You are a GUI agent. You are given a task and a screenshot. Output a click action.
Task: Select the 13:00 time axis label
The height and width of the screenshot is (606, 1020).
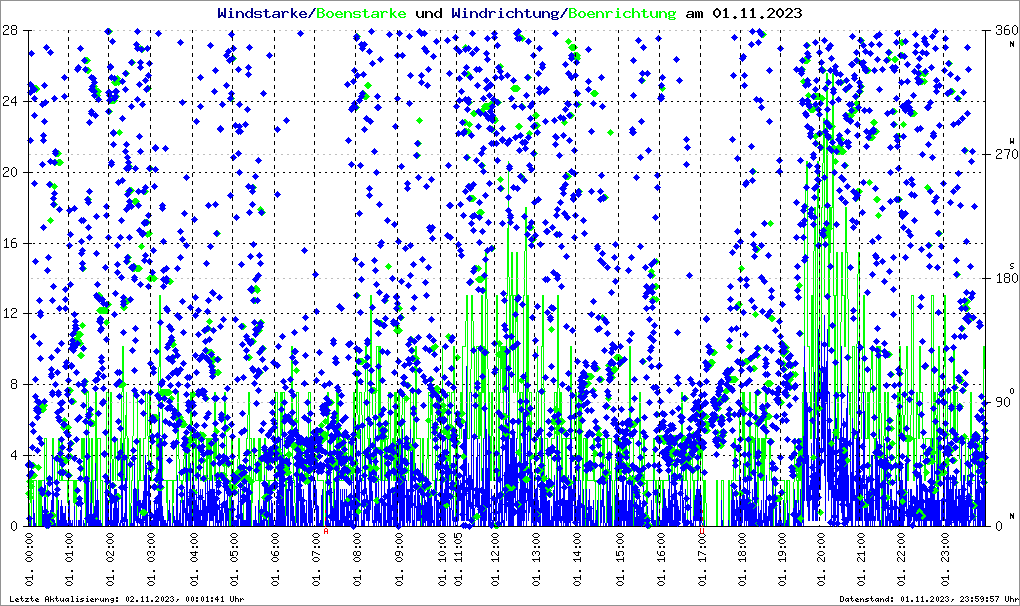tap(536, 559)
